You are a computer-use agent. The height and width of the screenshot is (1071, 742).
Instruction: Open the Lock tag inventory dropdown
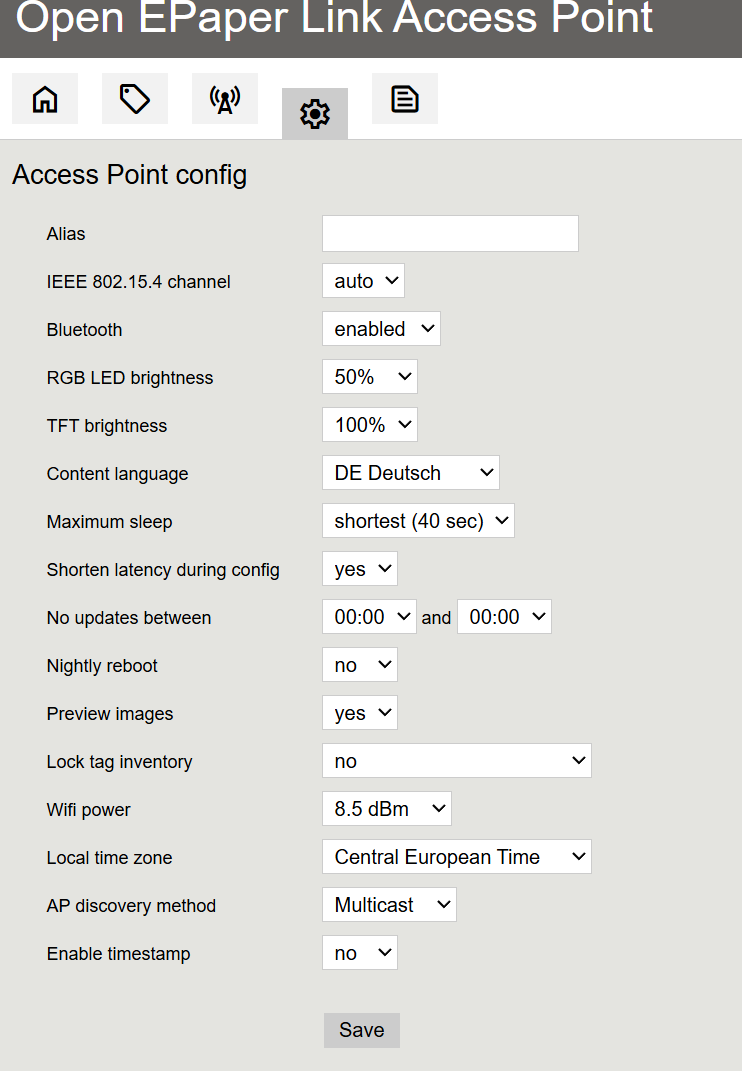pos(456,760)
